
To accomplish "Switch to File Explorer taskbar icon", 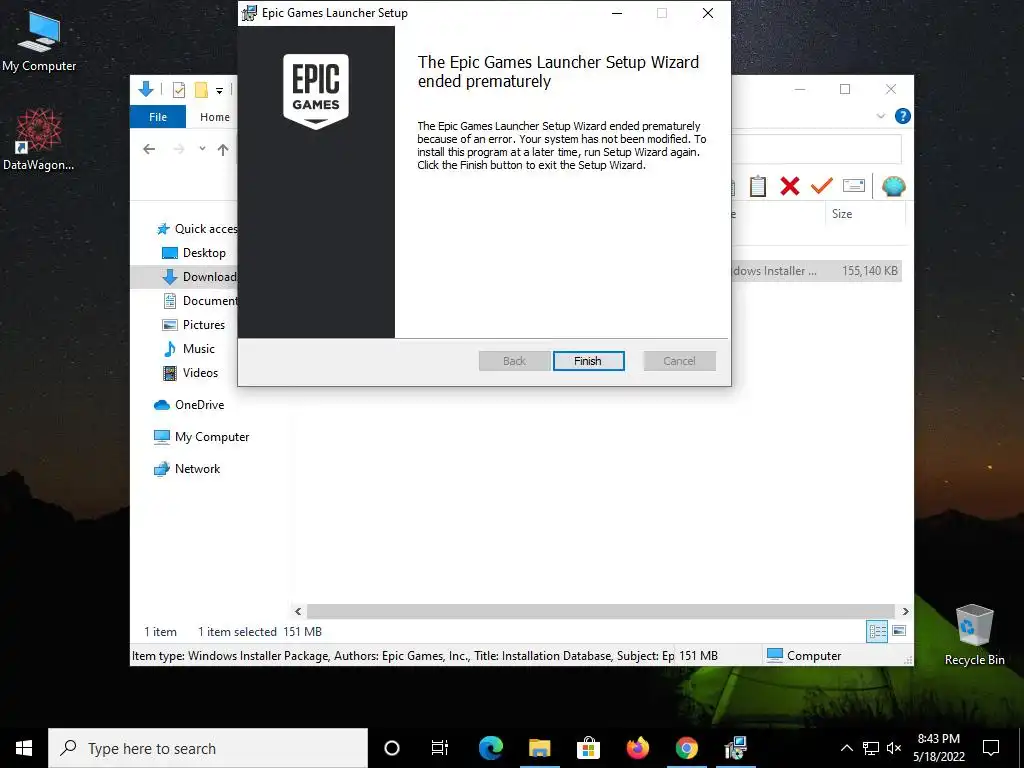I will point(539,748).
